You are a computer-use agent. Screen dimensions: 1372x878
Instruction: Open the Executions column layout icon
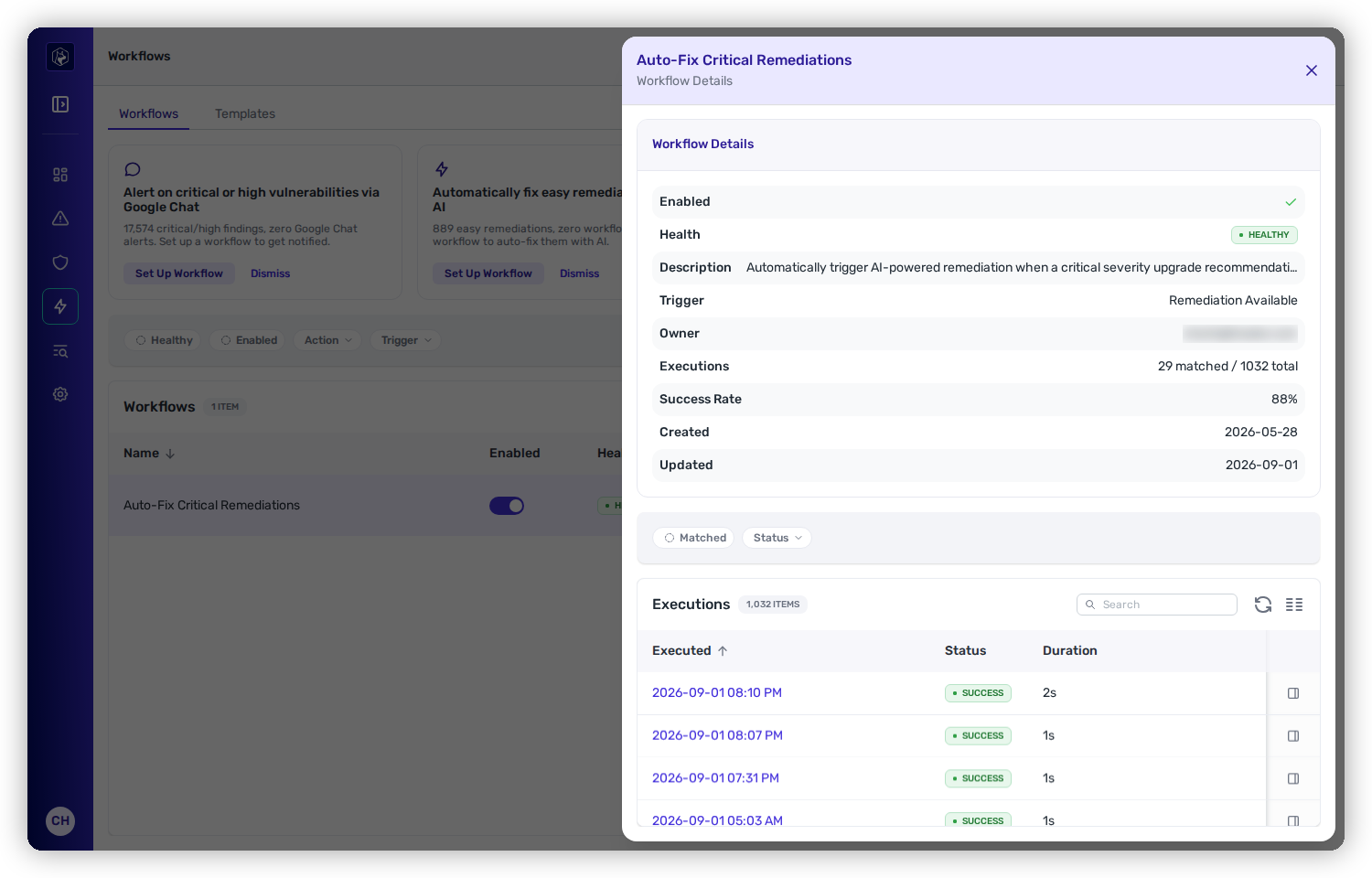(1294, 605)
